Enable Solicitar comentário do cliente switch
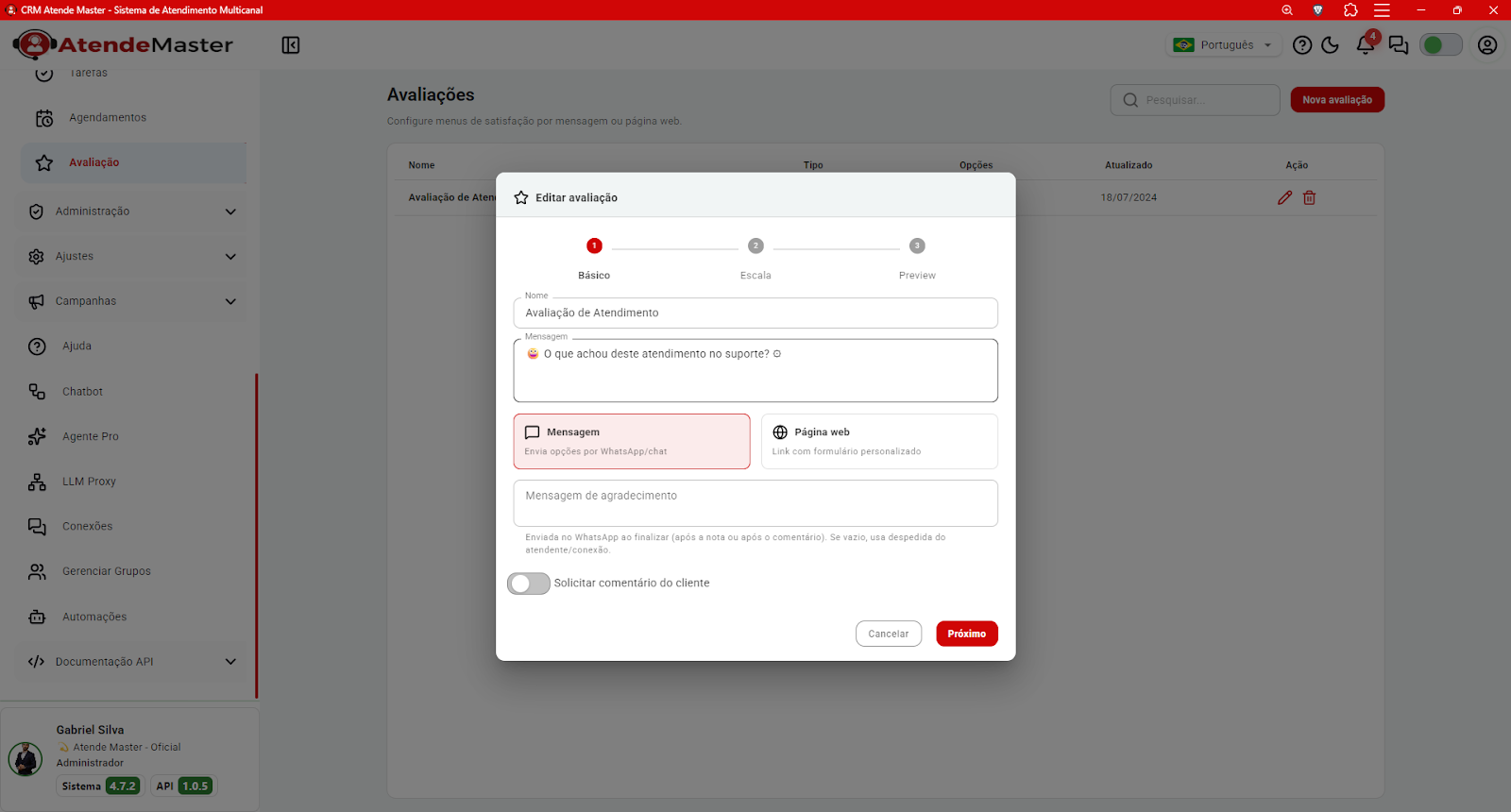The image size is (1511, 812). click(x=529, y=584)
